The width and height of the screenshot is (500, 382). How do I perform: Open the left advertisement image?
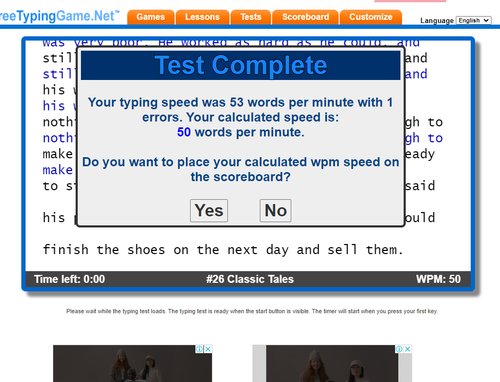coord(132,364)
